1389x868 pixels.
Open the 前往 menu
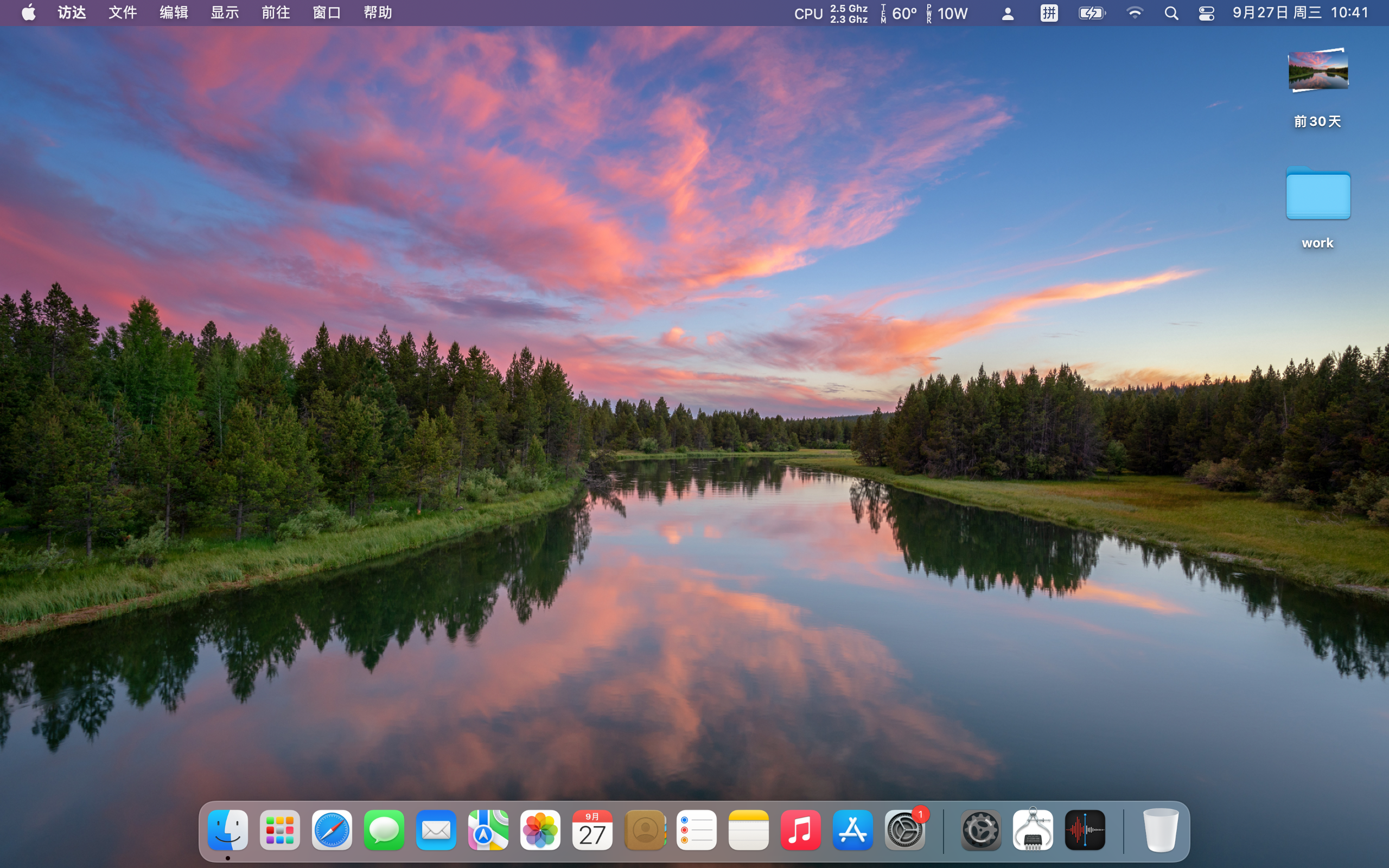[x=276, y=12]
